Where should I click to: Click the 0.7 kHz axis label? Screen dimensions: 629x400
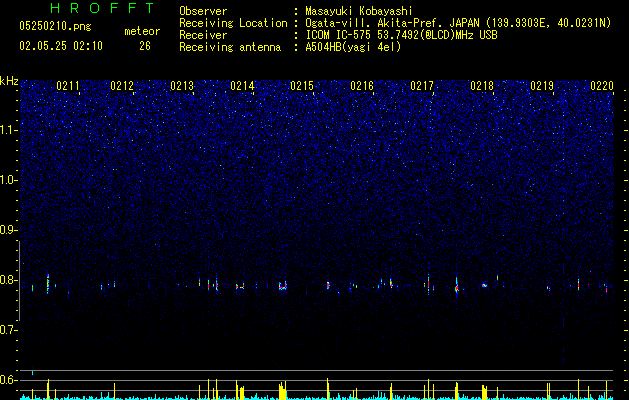click(8, 330)
